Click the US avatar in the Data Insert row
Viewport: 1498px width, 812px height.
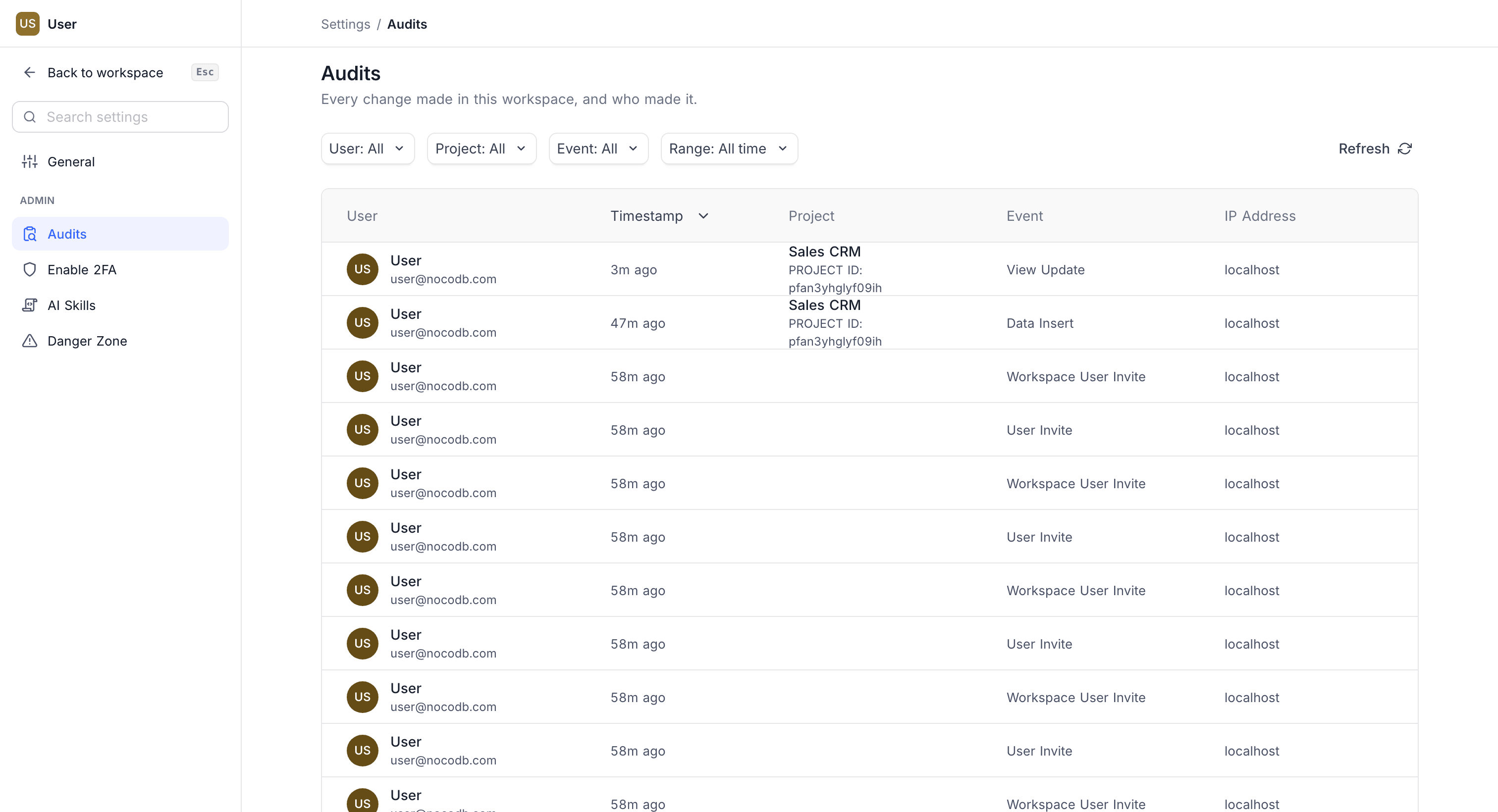click(362, 323)
